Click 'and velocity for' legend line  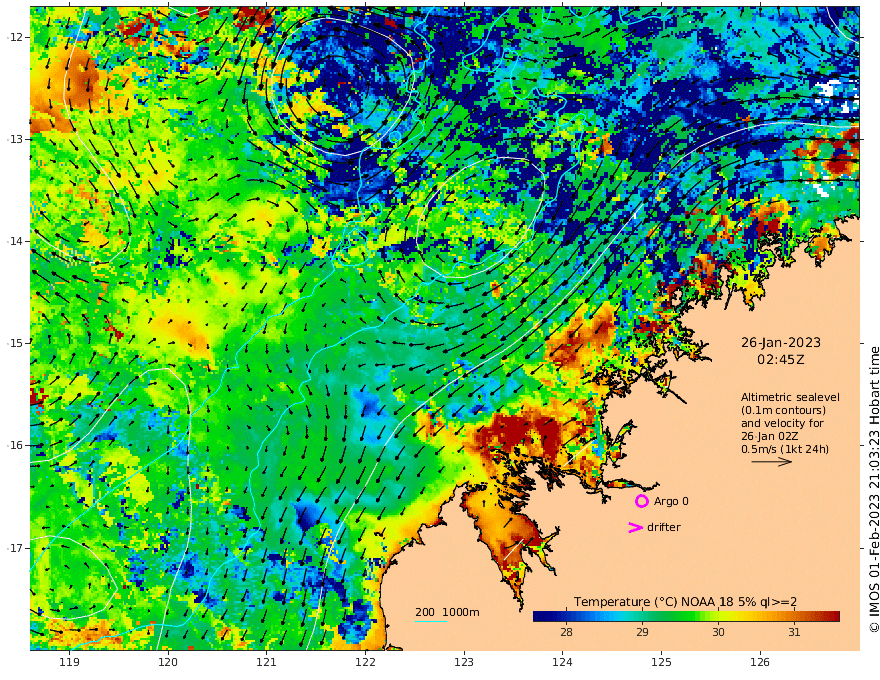[x=782, y=423]
